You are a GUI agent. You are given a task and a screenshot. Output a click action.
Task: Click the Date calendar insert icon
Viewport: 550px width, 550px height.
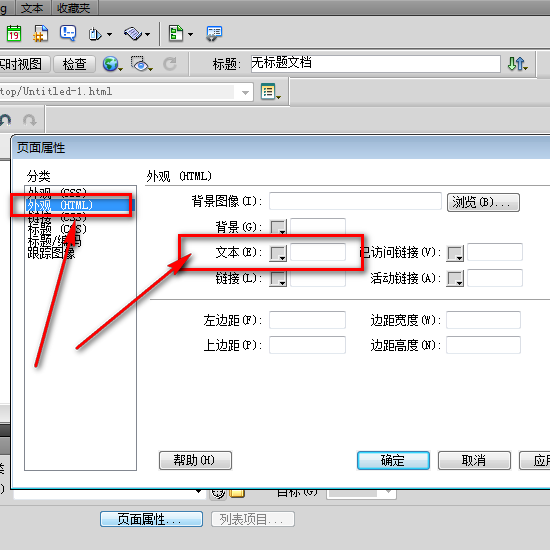pos(14,33)
